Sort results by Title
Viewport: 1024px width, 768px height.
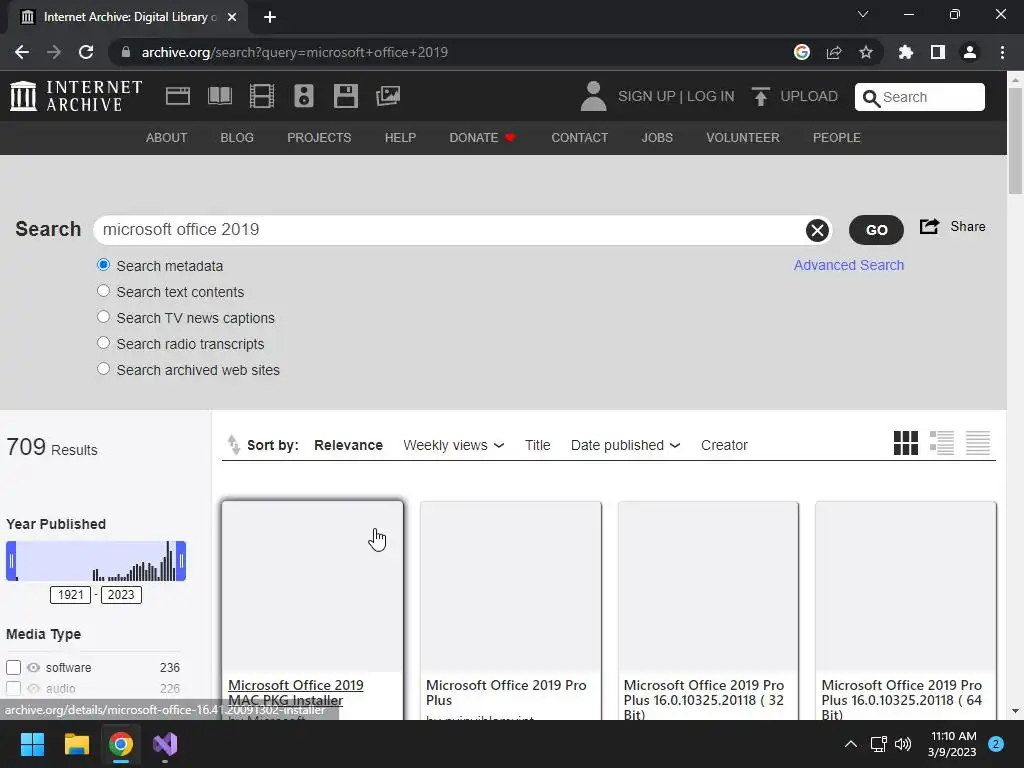pos(537,445)
